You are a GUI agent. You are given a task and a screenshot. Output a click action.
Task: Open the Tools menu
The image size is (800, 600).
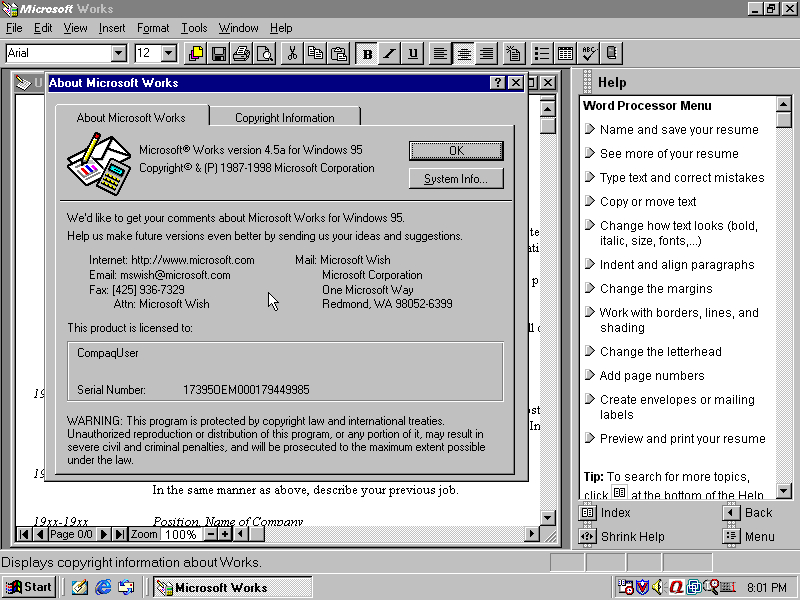click(194, 28)
